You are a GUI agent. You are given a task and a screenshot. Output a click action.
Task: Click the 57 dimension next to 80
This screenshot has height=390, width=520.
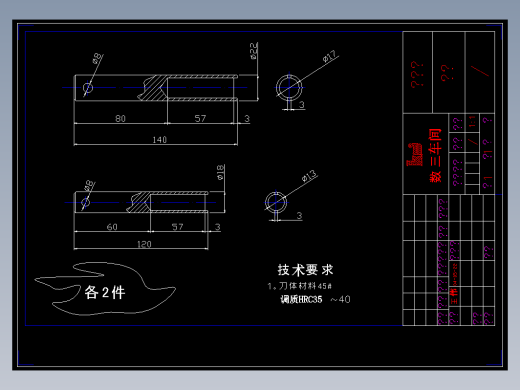pyautogui.click(x=200, y=118)
